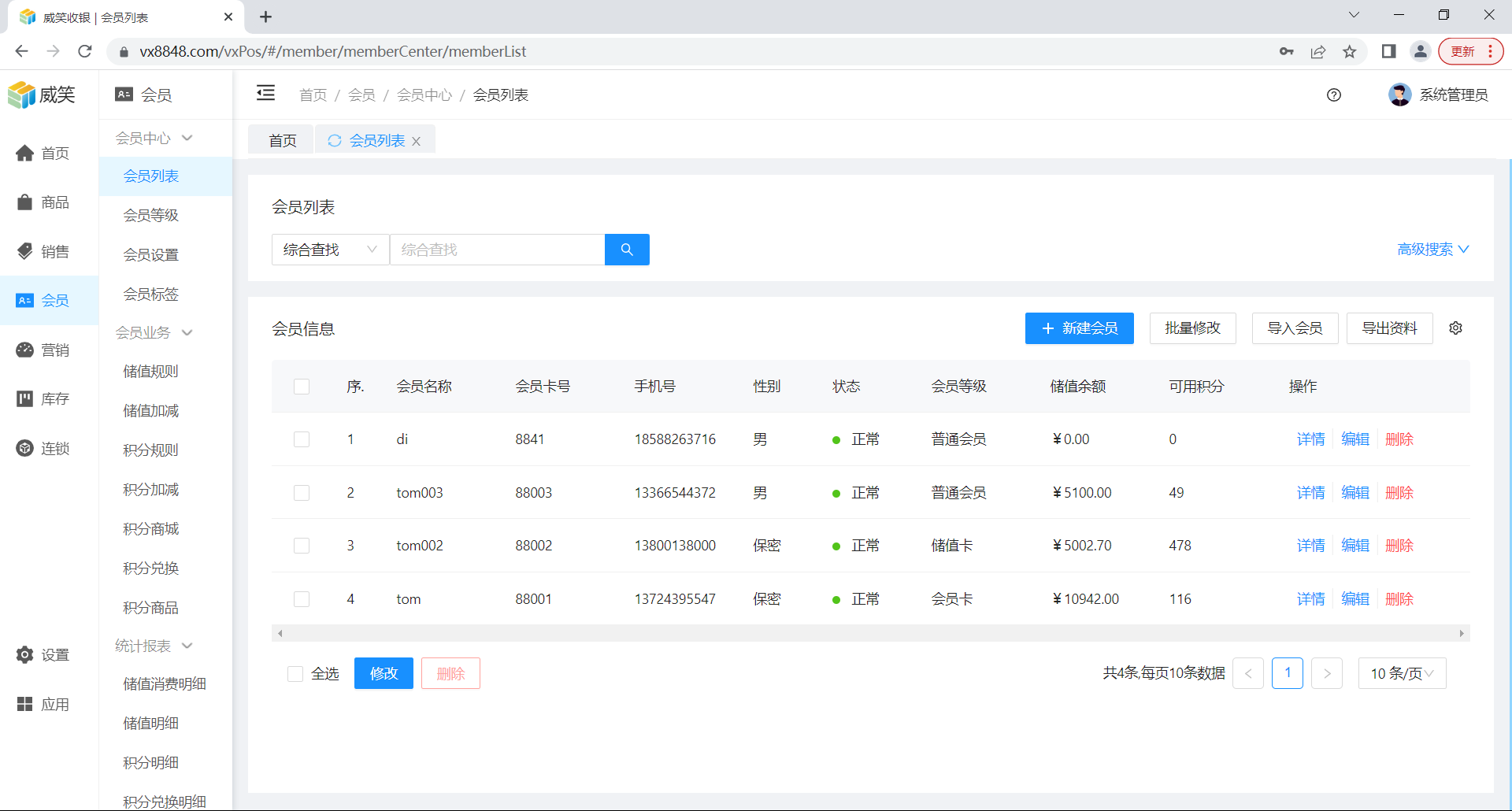Tick the 全选 checkbox
1512x811 pixels.
pyautogui.click(x=295, y=674)
